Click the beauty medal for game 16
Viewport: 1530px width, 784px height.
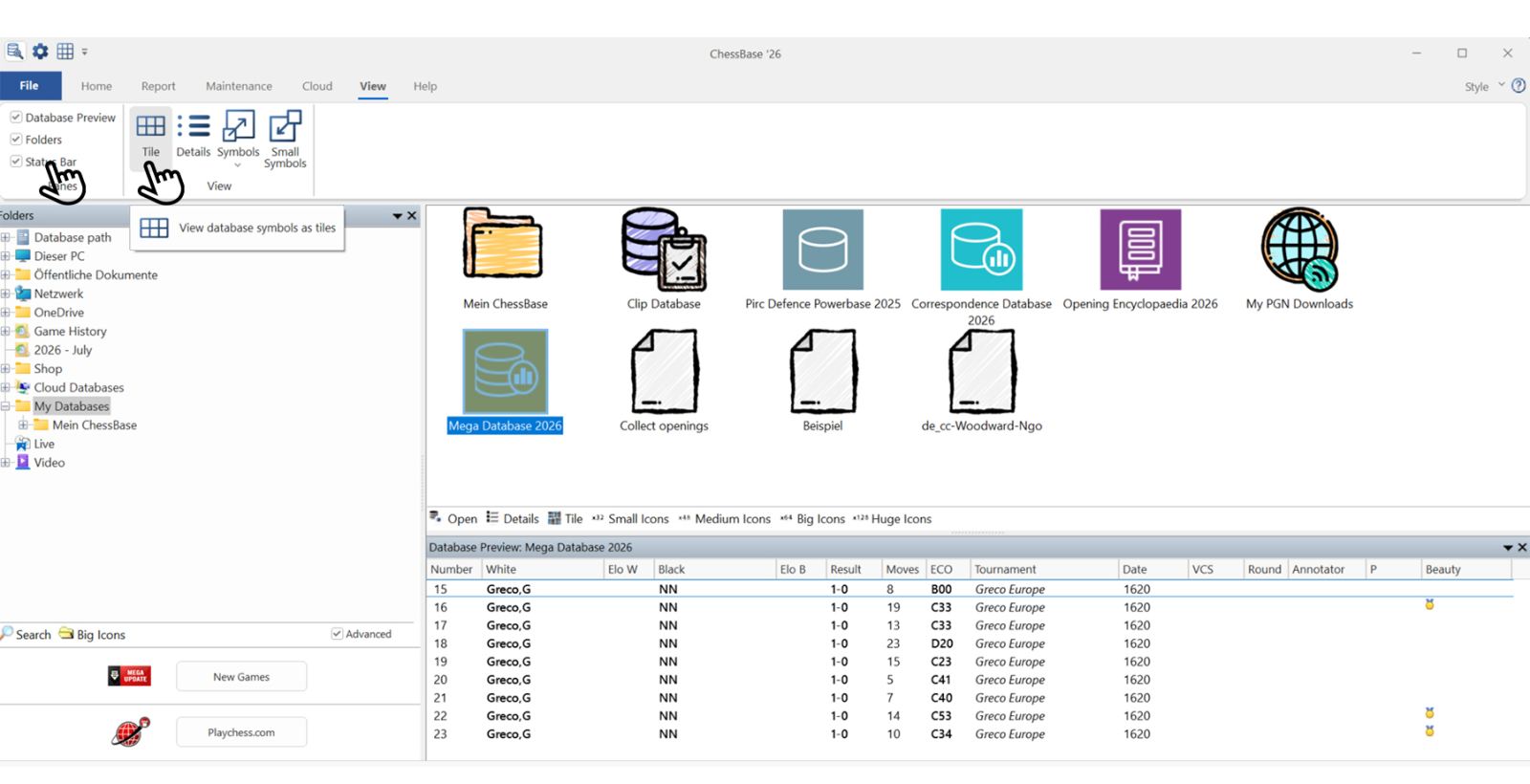pyautogui.click(x=1430, y=604)
